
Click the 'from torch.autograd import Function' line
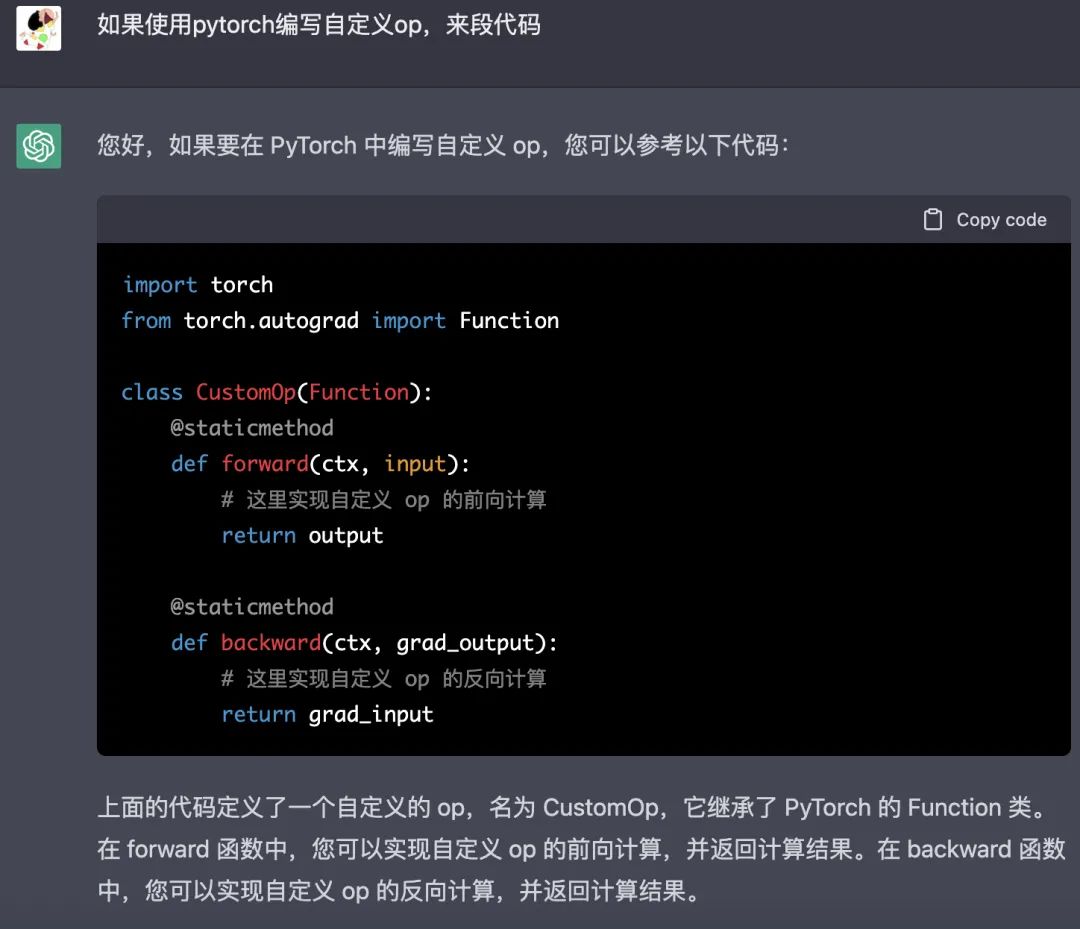click(340, 321)
